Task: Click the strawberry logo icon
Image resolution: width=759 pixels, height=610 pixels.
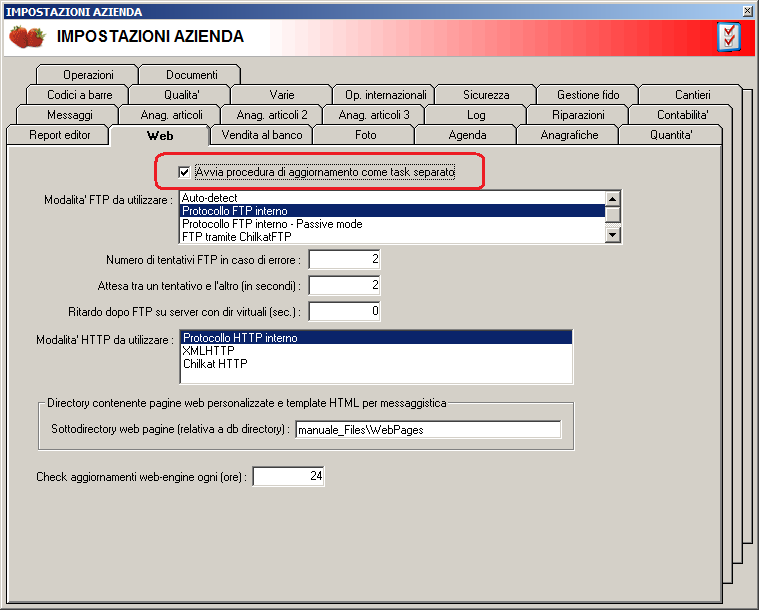Action: tap(27, 37)
